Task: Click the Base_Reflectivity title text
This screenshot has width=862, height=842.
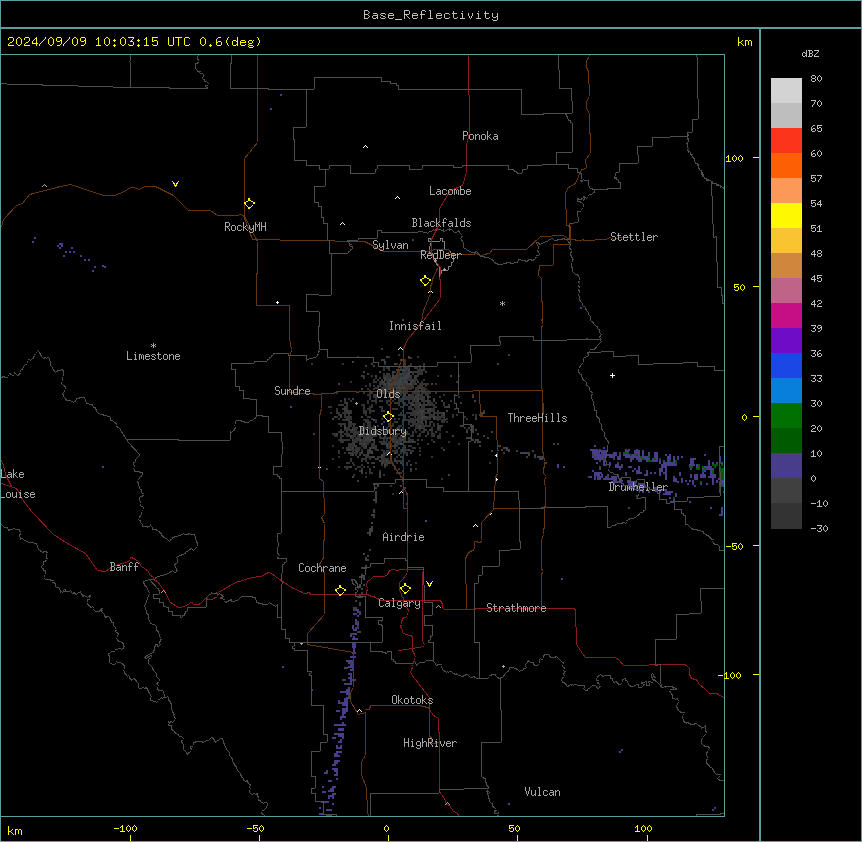Action: [431, 15]
